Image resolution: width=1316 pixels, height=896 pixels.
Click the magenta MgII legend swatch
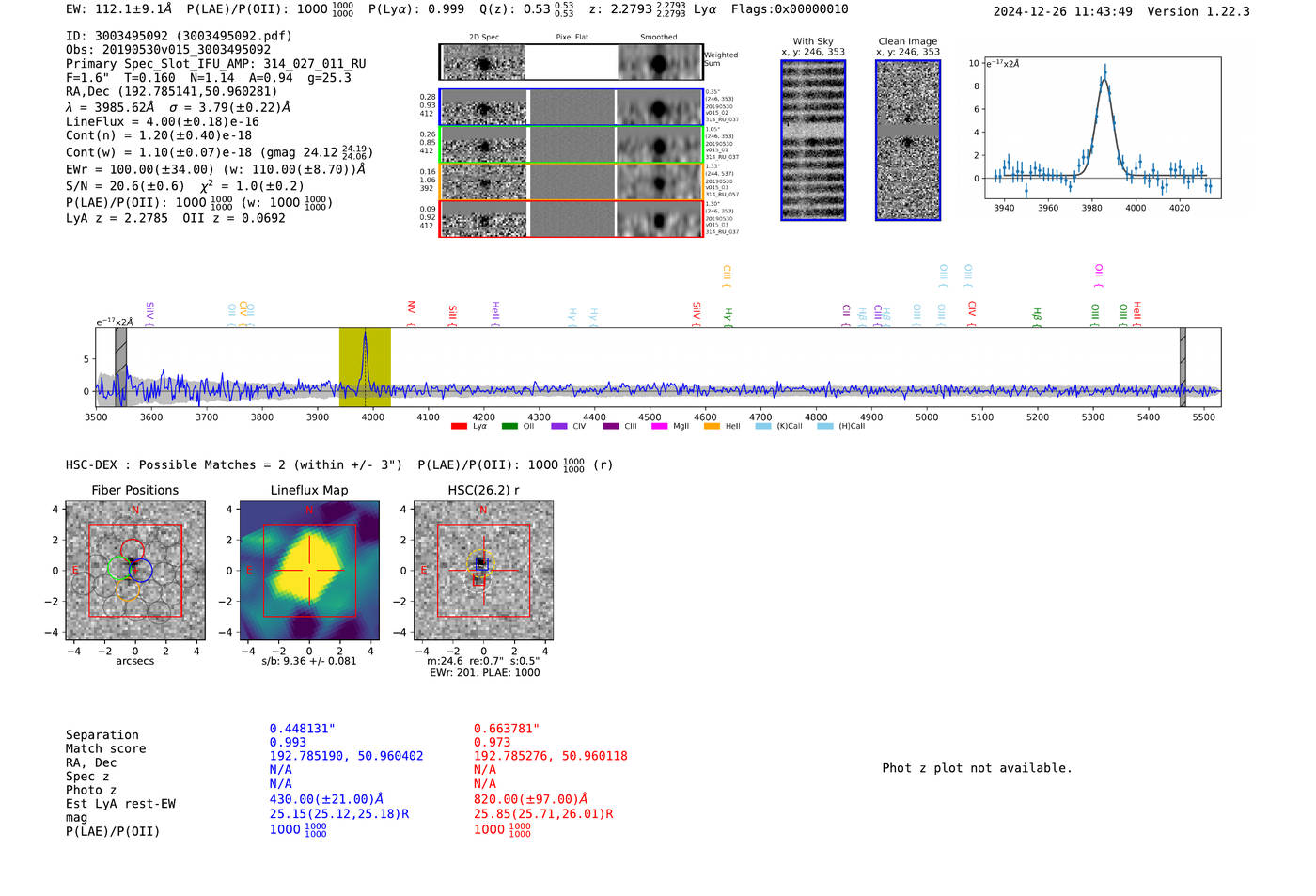pos(659,426)
